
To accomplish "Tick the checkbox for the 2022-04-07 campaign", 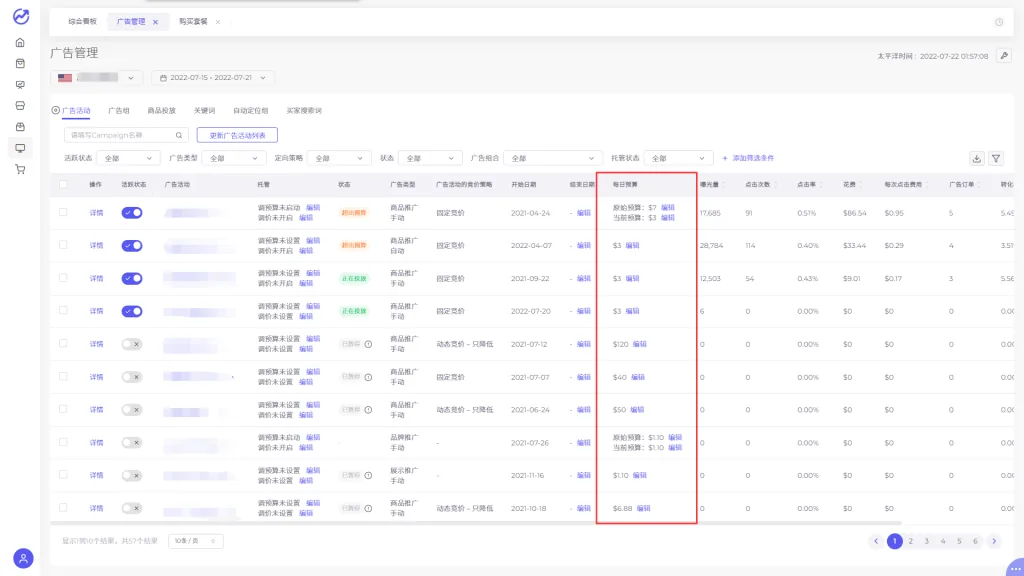I will [x=63, y=245].
